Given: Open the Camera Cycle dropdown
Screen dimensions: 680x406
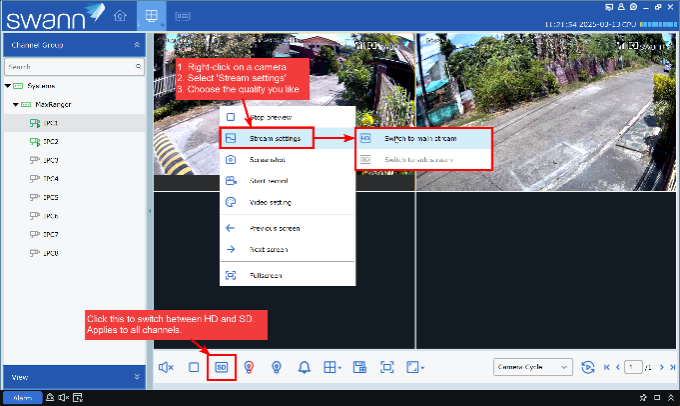Looking at the screenshot, I should pos(533,367).
